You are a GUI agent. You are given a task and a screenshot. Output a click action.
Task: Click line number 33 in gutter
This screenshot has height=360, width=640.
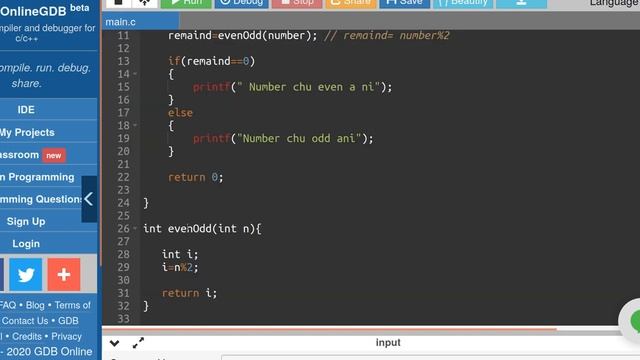point(123,319)
